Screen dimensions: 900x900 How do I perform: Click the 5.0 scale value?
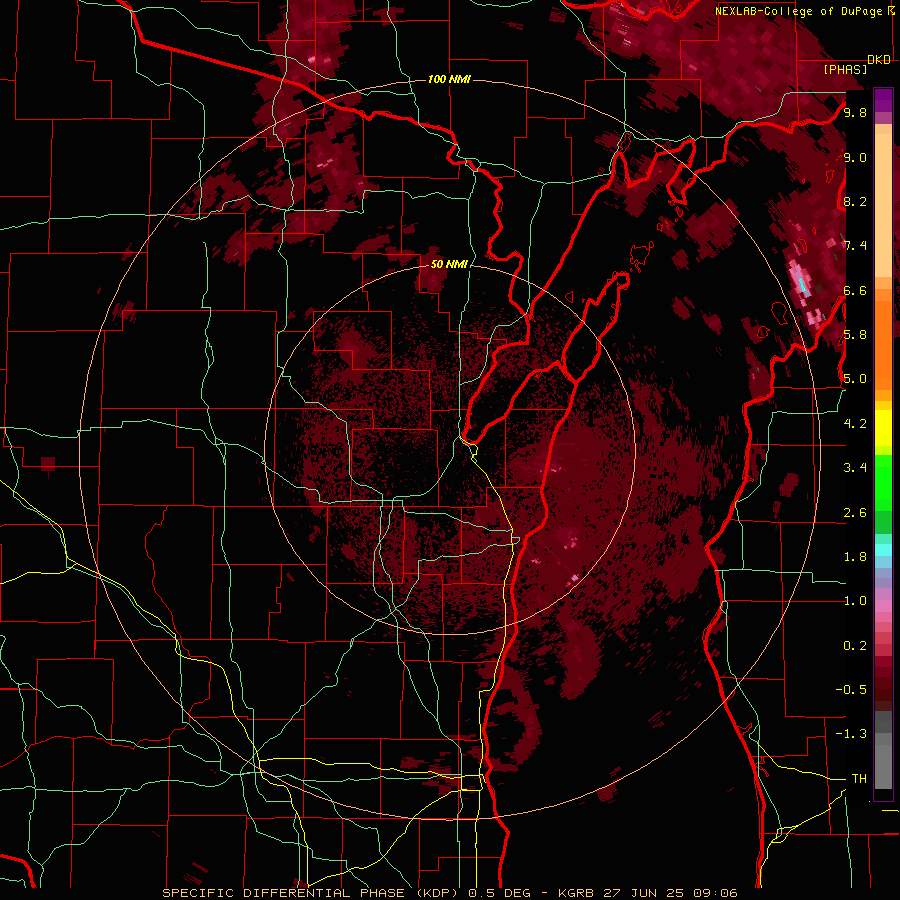pyautogui.click(x=855, y=379)
